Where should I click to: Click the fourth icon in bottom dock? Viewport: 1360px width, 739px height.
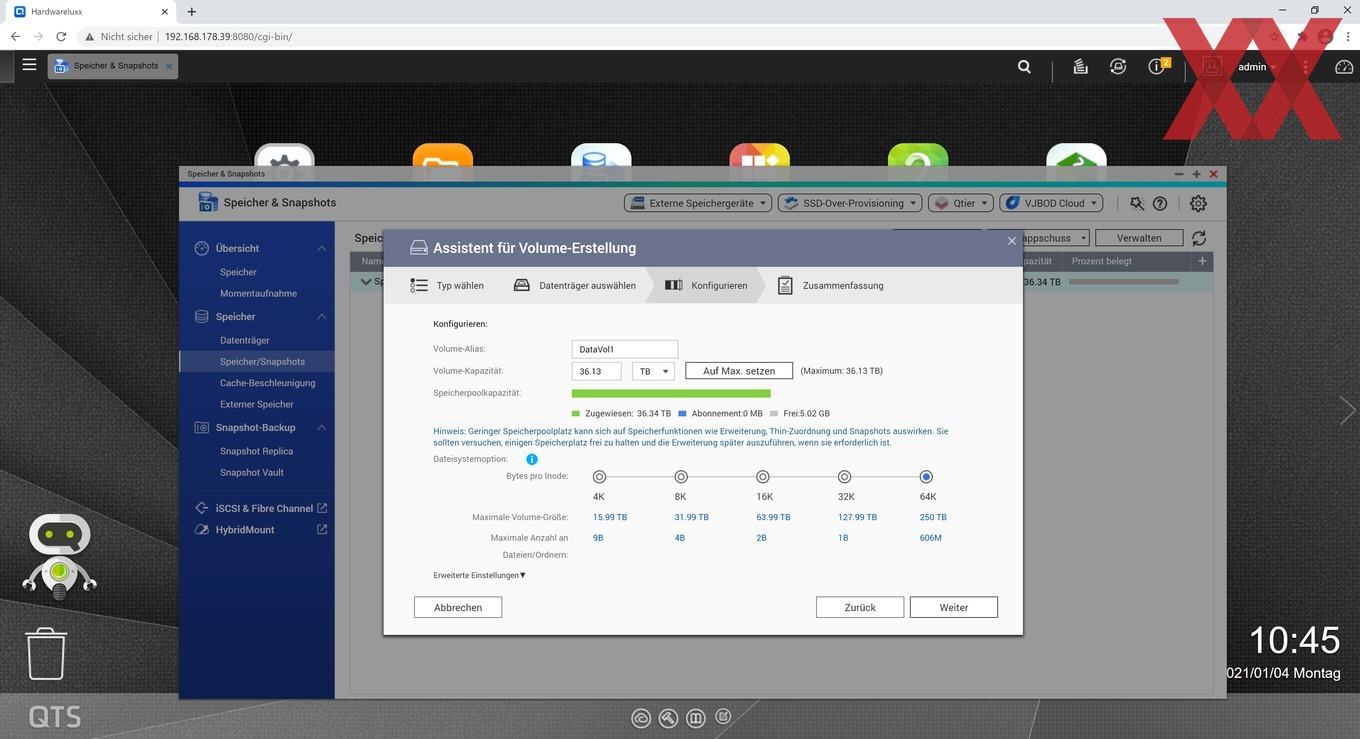pos(723,716)
